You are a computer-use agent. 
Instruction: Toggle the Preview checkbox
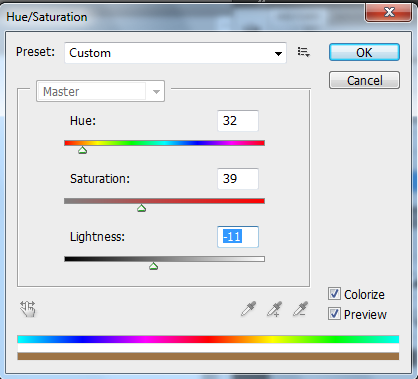[334, 314]
